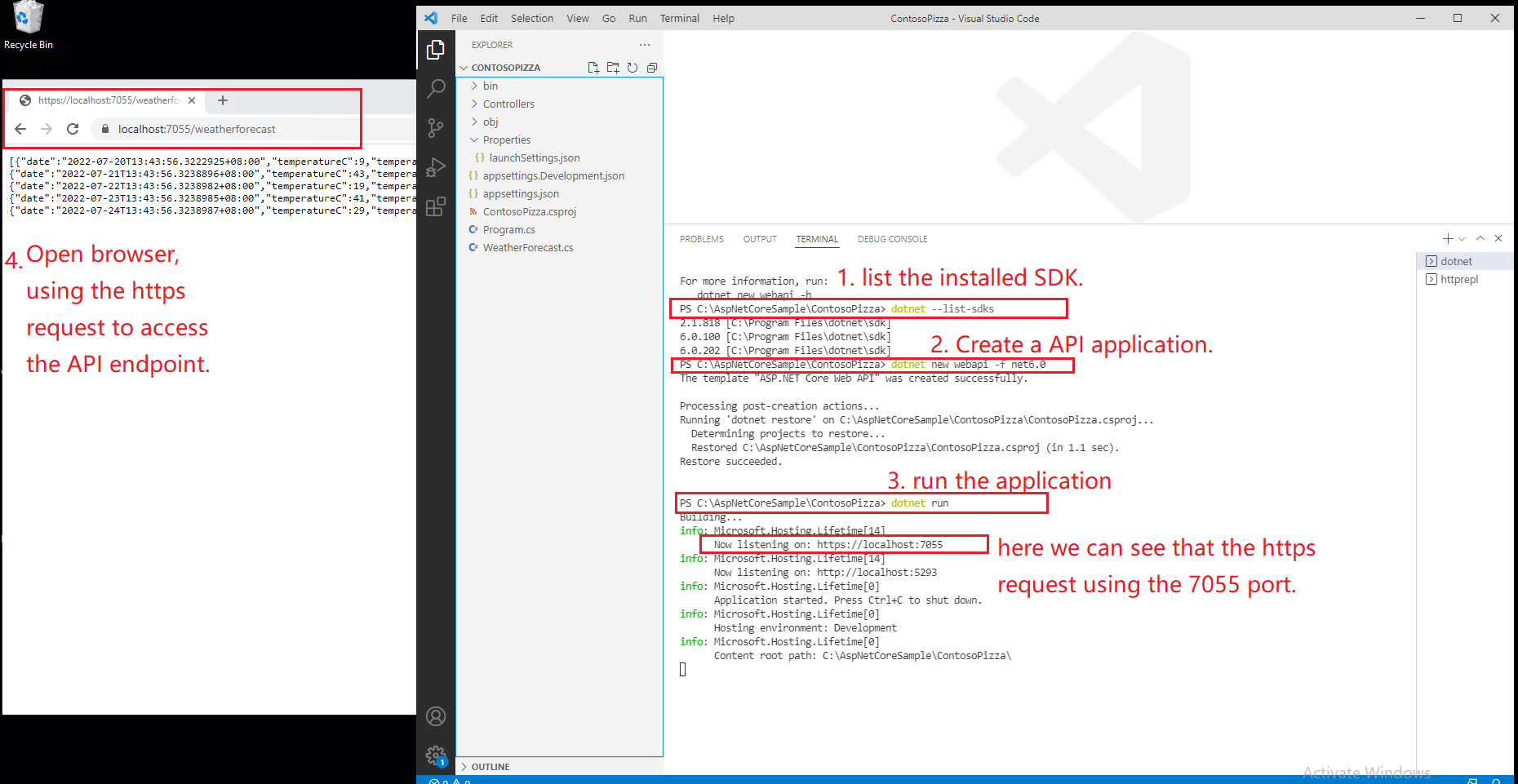The height and width of the screenshot is (784, 1518).
Task: Close the localhost:7055 browser tab
Action: (192, 100)
